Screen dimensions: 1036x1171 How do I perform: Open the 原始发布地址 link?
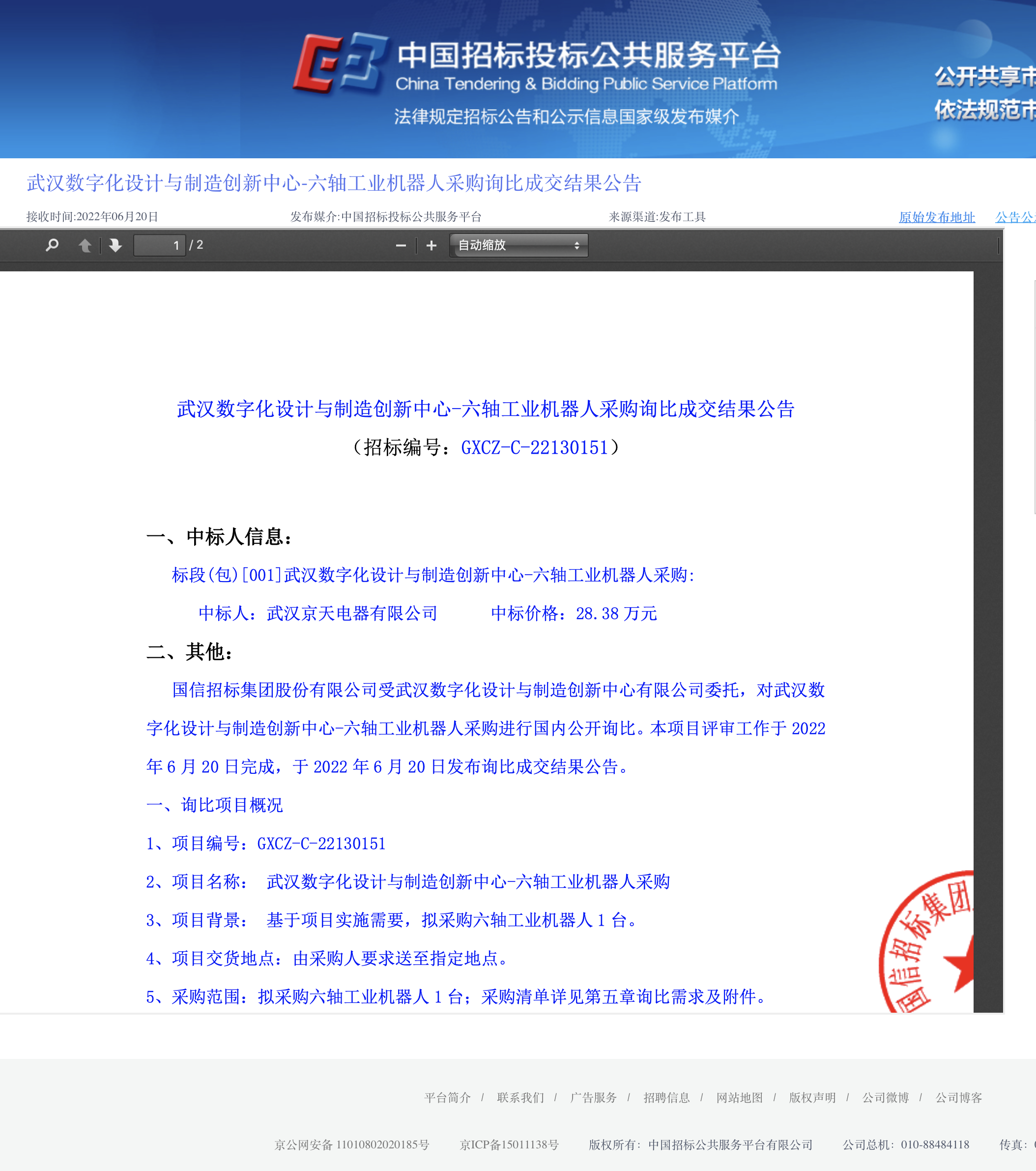(x=937, y=217)
